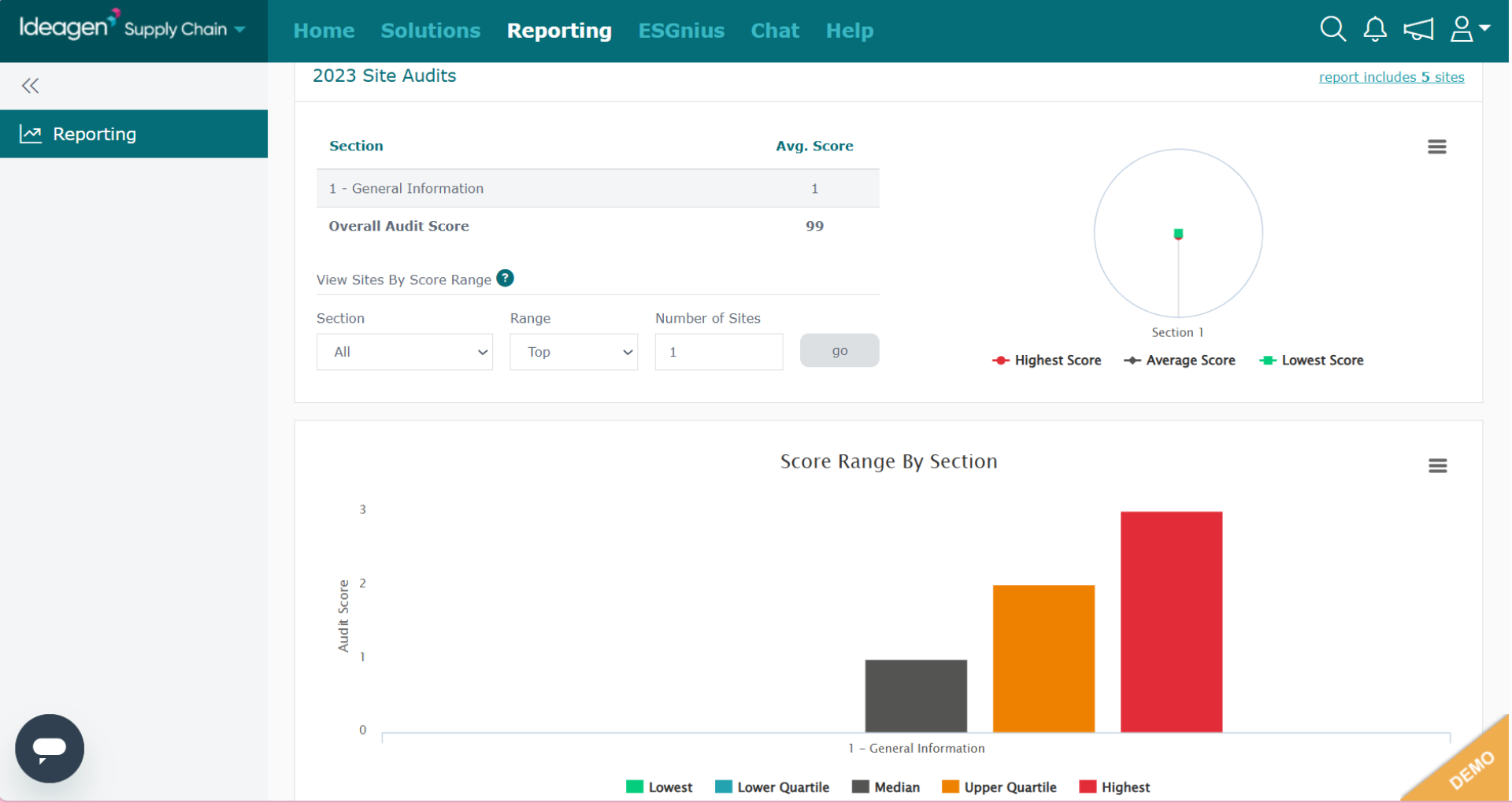
Task: Open the report includes 5 sites link
Action: coord(1392,77)
